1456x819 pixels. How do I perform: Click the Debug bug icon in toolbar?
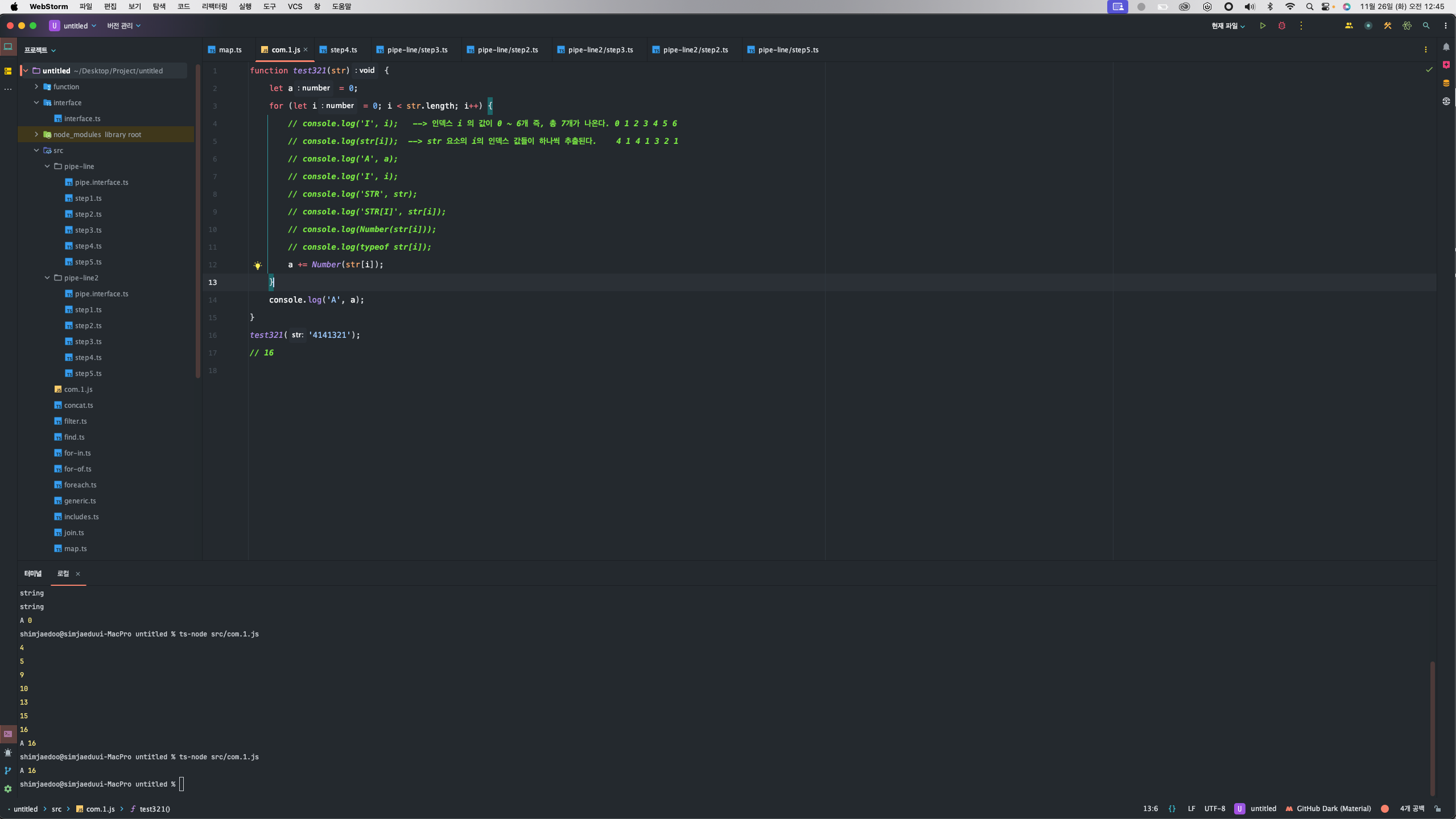(1282, 26)
